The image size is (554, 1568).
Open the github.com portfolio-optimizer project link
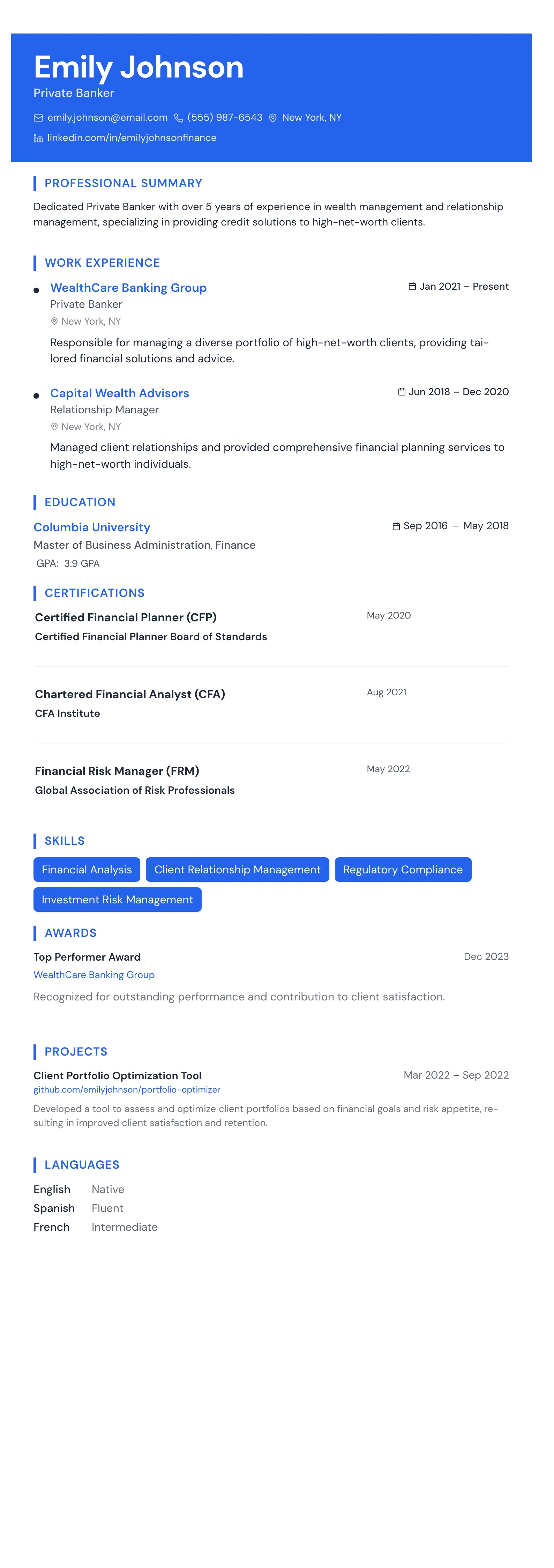tap(127, 1089)
